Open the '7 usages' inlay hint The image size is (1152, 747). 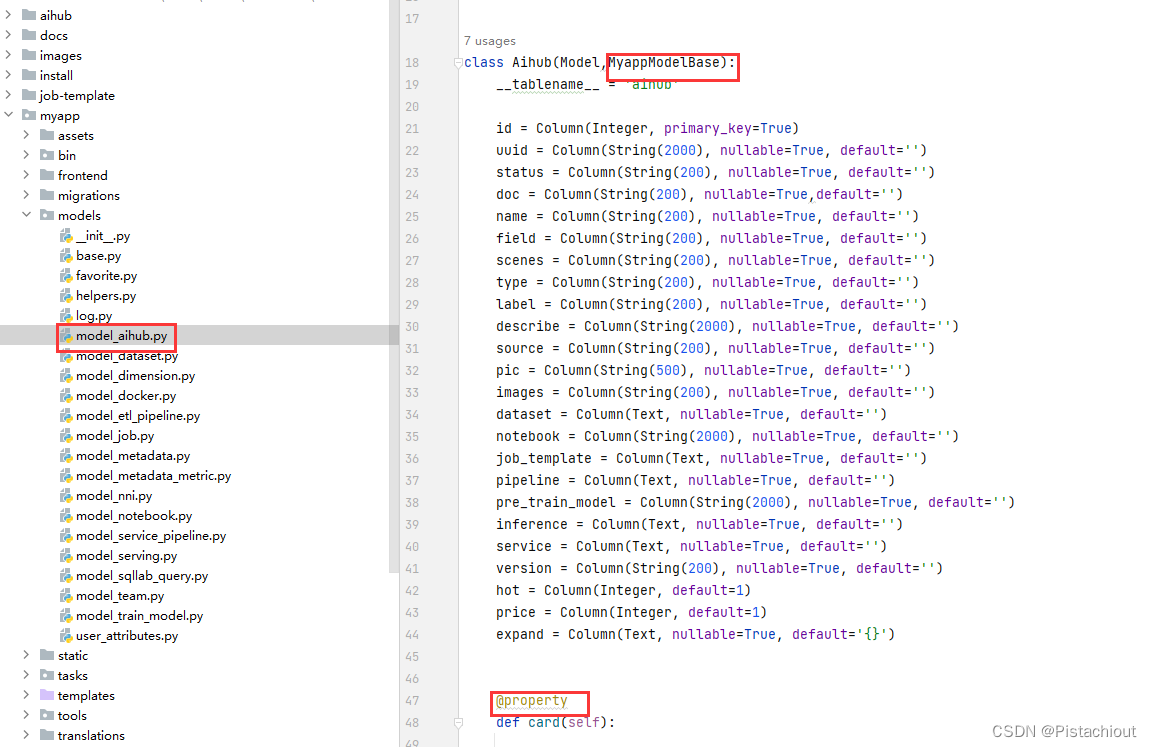click(x=489, y=41)
